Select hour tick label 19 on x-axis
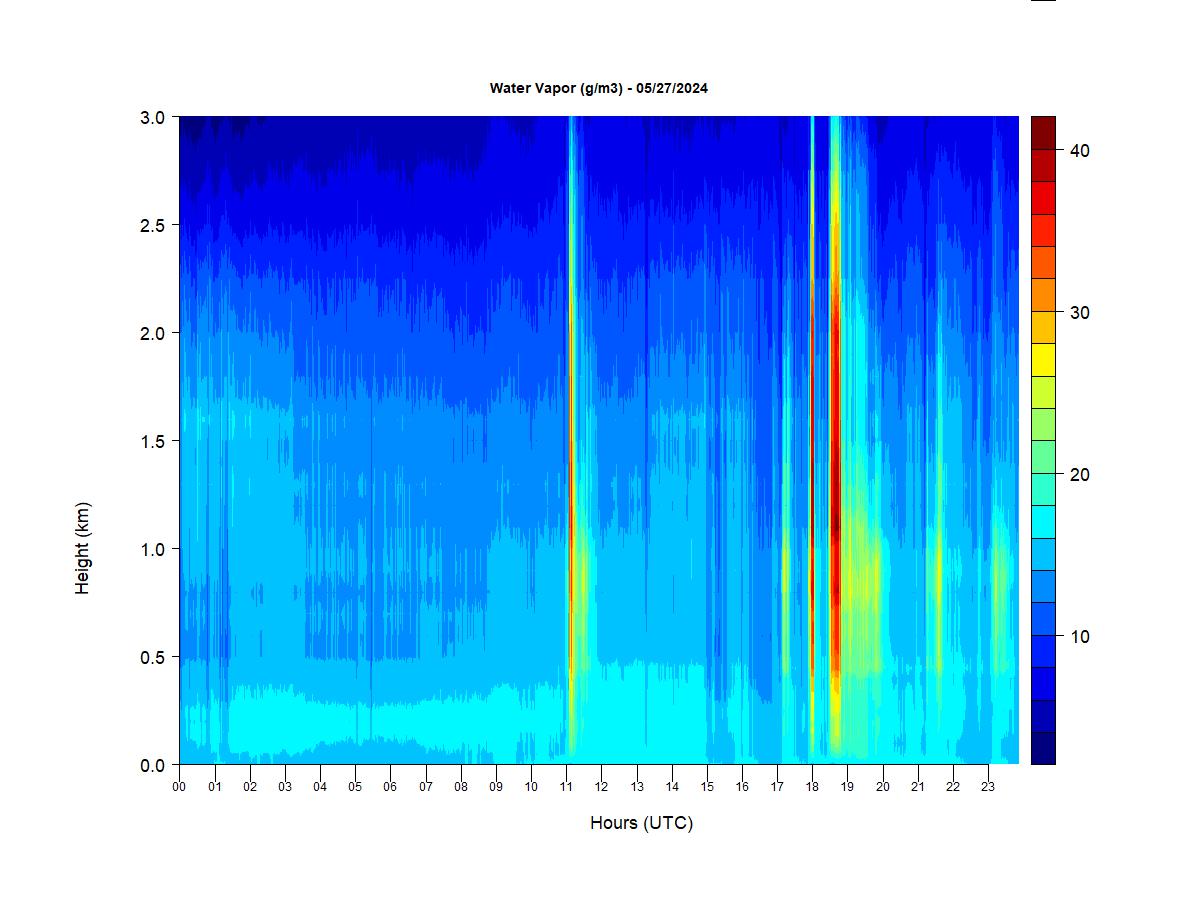The width and height of the screenshot is (1200, 900). click(x=847, y=787)
